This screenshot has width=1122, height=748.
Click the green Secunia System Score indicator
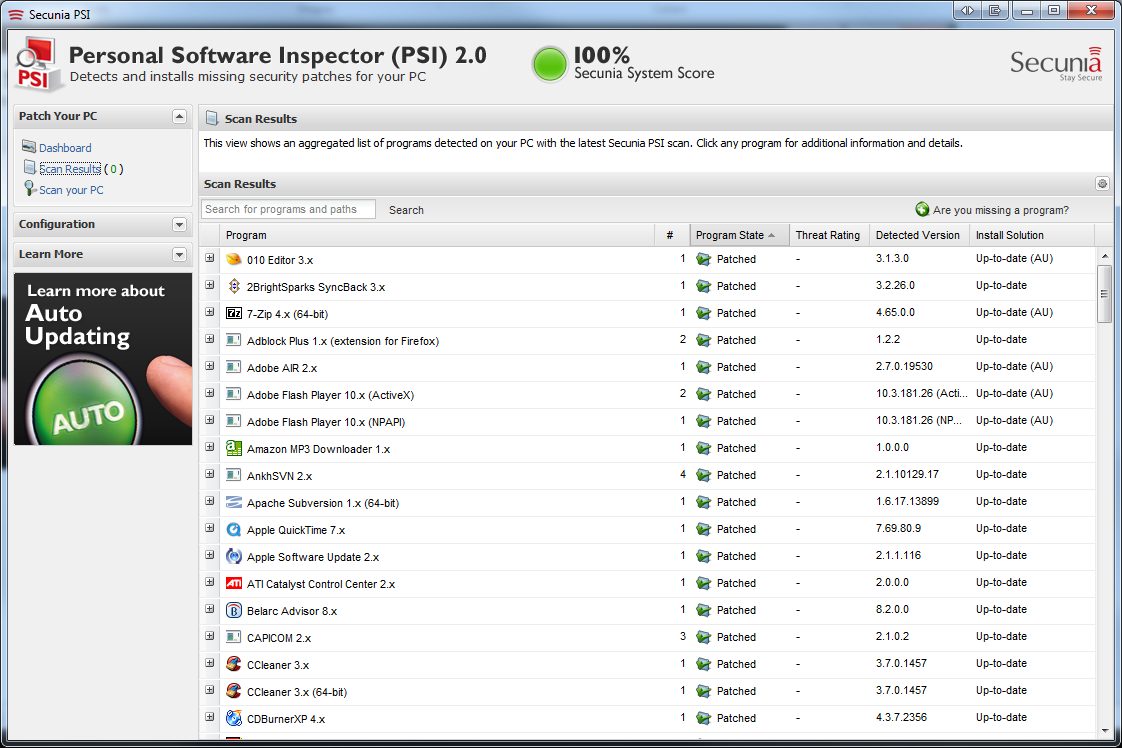pyautogui.click(x=550, y=64)
